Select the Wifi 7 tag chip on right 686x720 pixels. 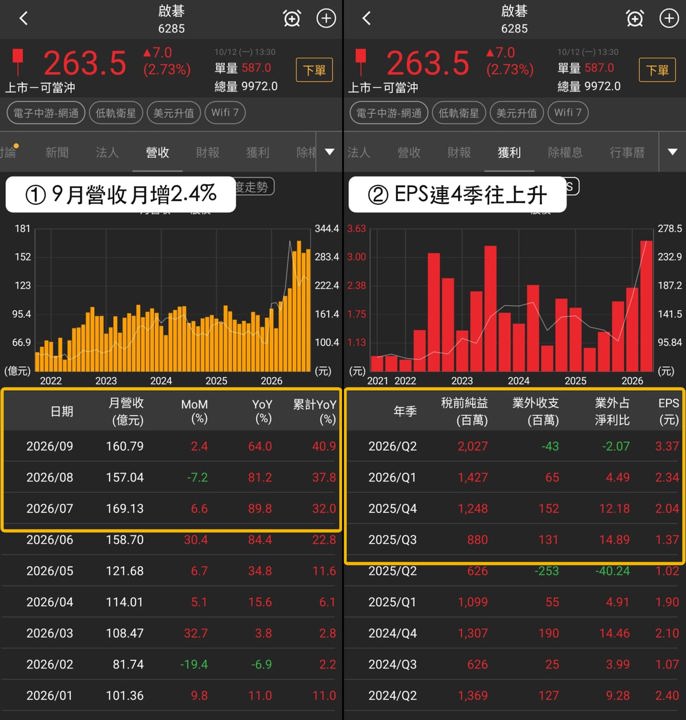click(568, 113)
